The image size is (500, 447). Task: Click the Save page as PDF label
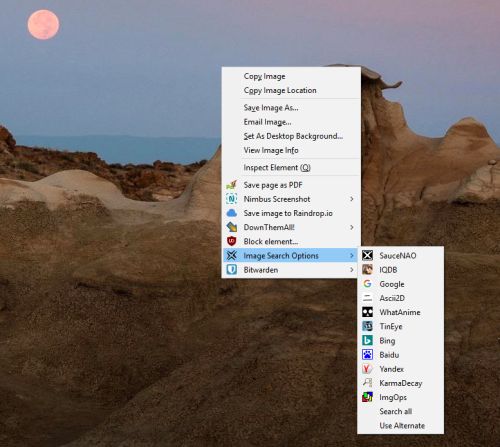pos(273,185)
